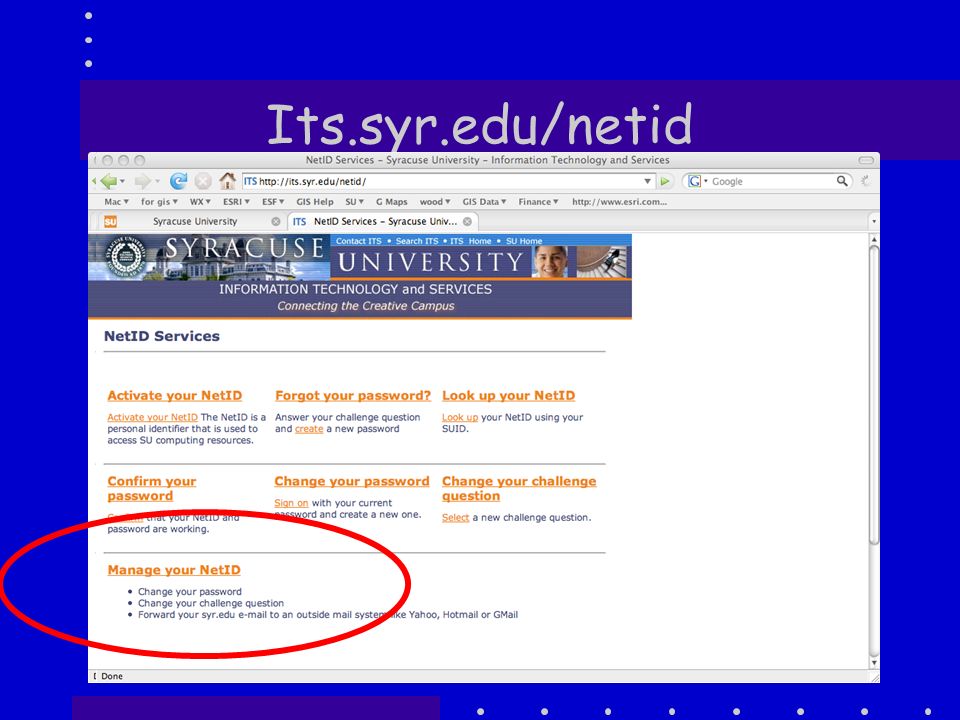Click the scroll-down arrow of page scrollbar
The image size is (960, 720).
point(874,662)
